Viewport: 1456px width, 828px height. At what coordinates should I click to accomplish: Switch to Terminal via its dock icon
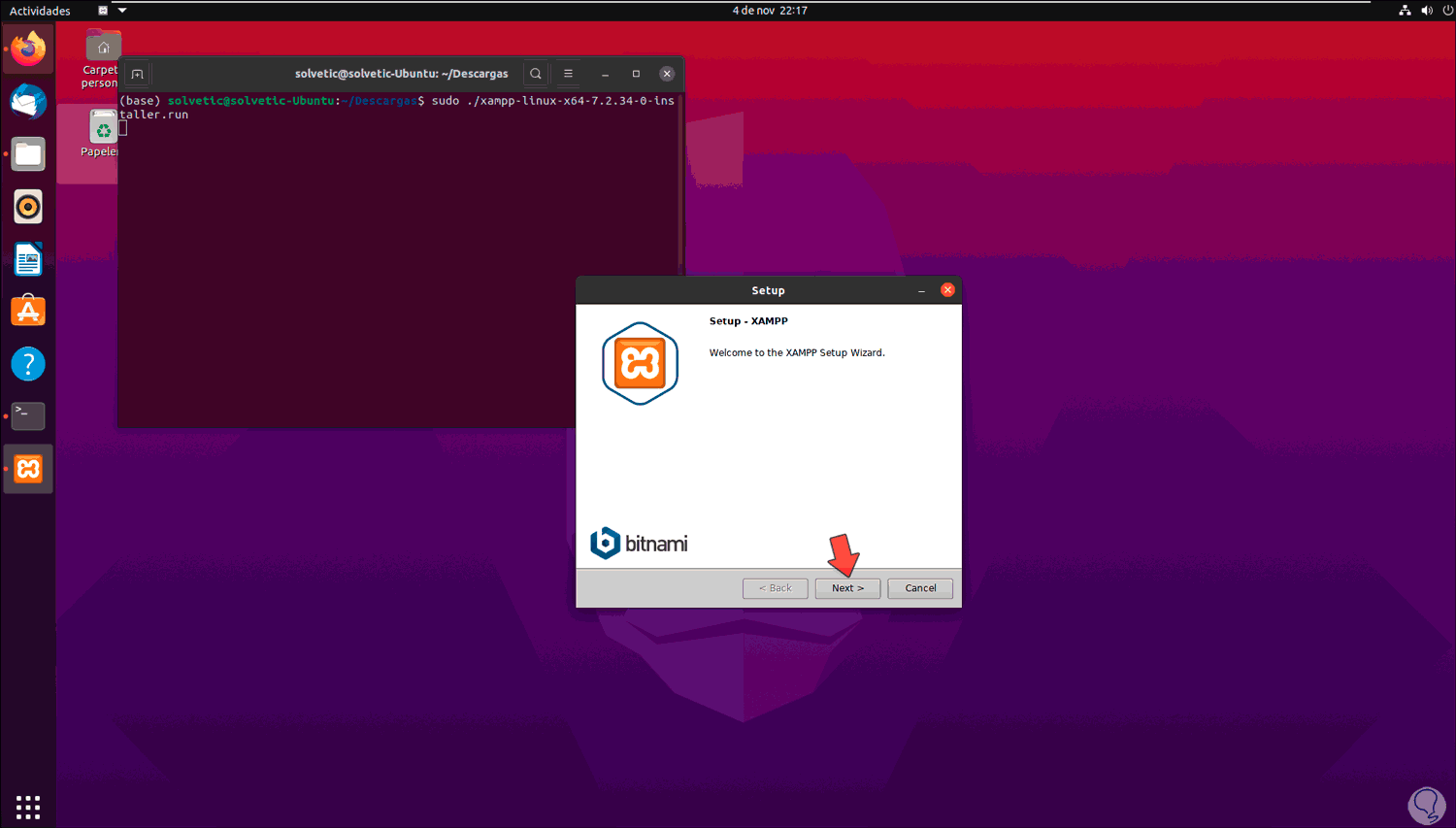pos(28,416)
